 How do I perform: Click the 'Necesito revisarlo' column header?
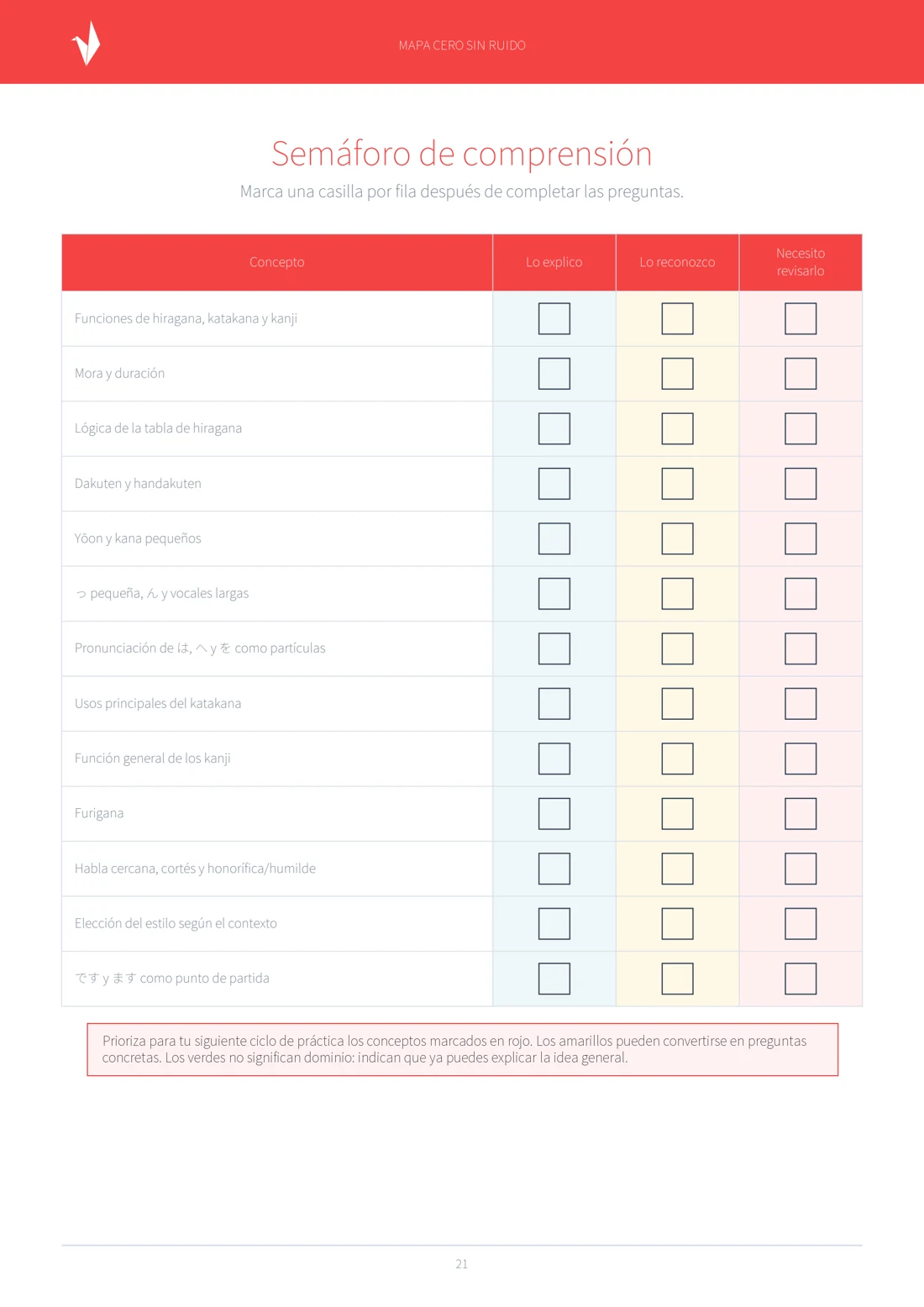pyautogui.click(x=801, y=262)
